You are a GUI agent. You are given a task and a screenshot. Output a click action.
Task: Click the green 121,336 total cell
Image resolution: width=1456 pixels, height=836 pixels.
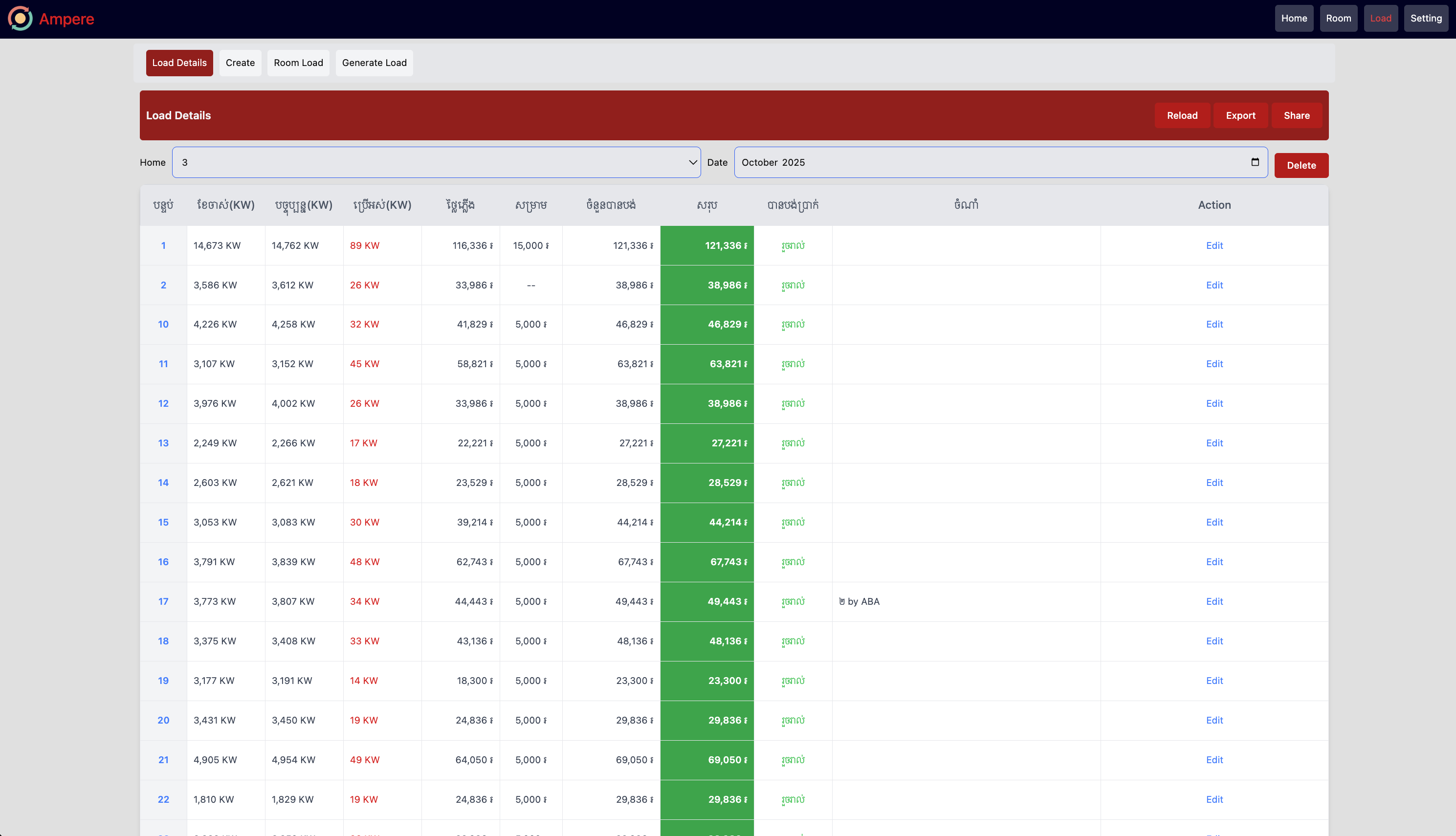point(706,245)
